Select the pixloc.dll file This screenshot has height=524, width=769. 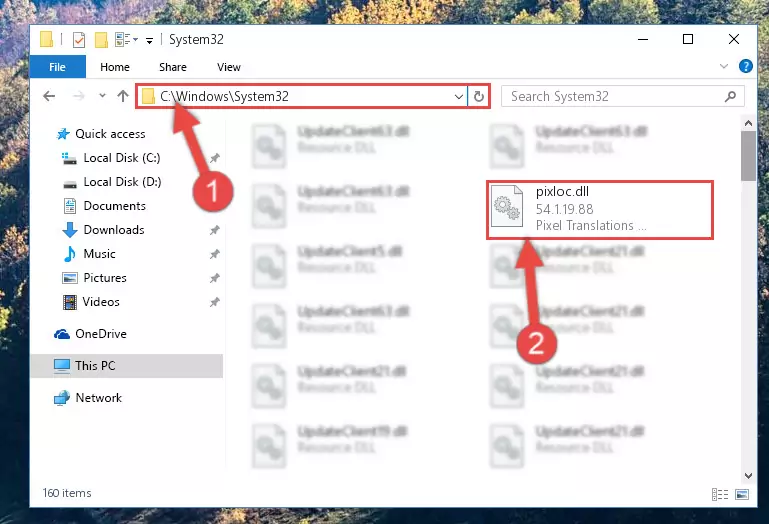[599, 210]
